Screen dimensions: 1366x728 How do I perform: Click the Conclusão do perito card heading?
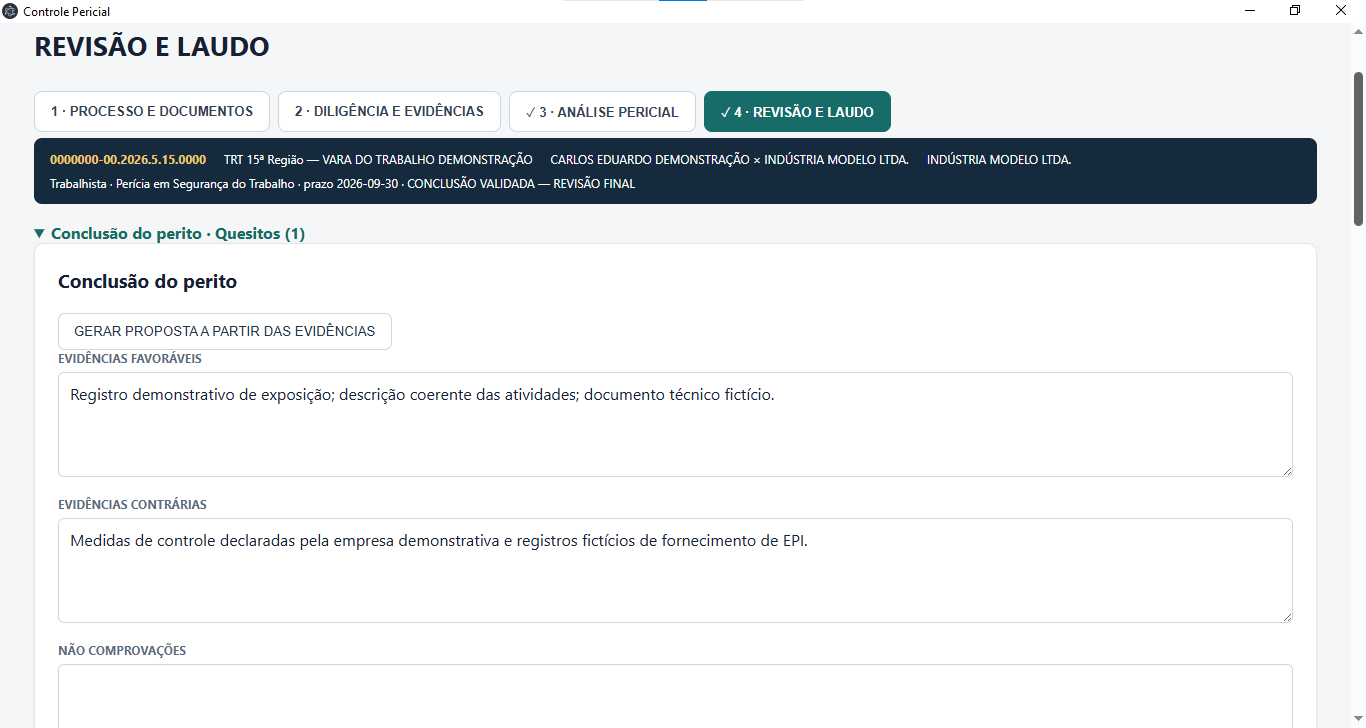tap(148, 282)
